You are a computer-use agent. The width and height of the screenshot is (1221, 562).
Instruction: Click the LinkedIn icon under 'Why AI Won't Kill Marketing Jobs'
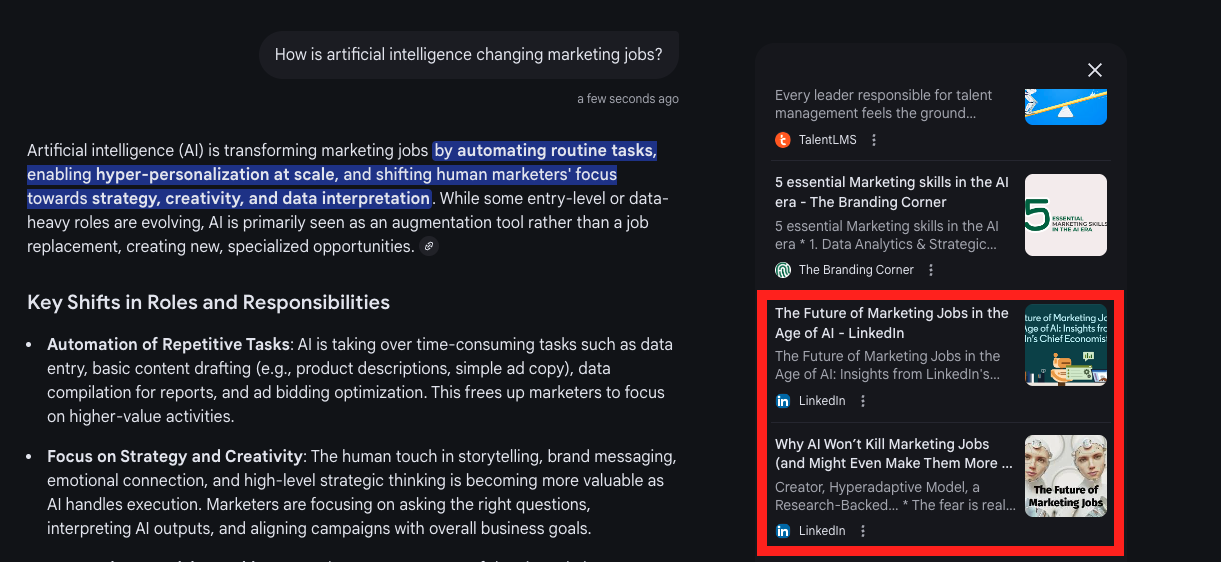pyautogui.click(x=783, y=531)
